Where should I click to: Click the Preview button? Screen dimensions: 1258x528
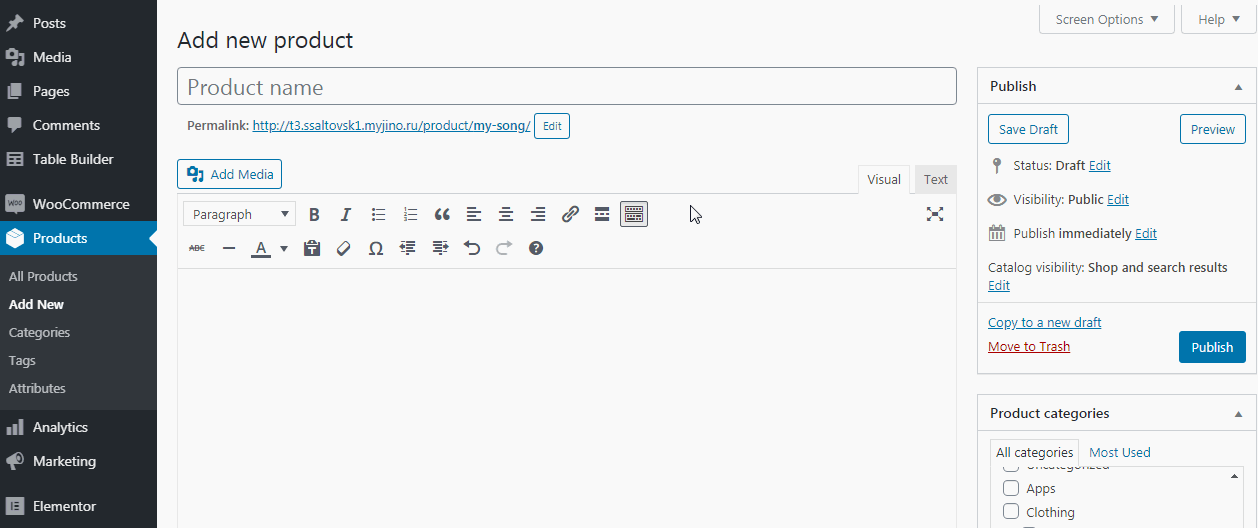[1213, 129]
